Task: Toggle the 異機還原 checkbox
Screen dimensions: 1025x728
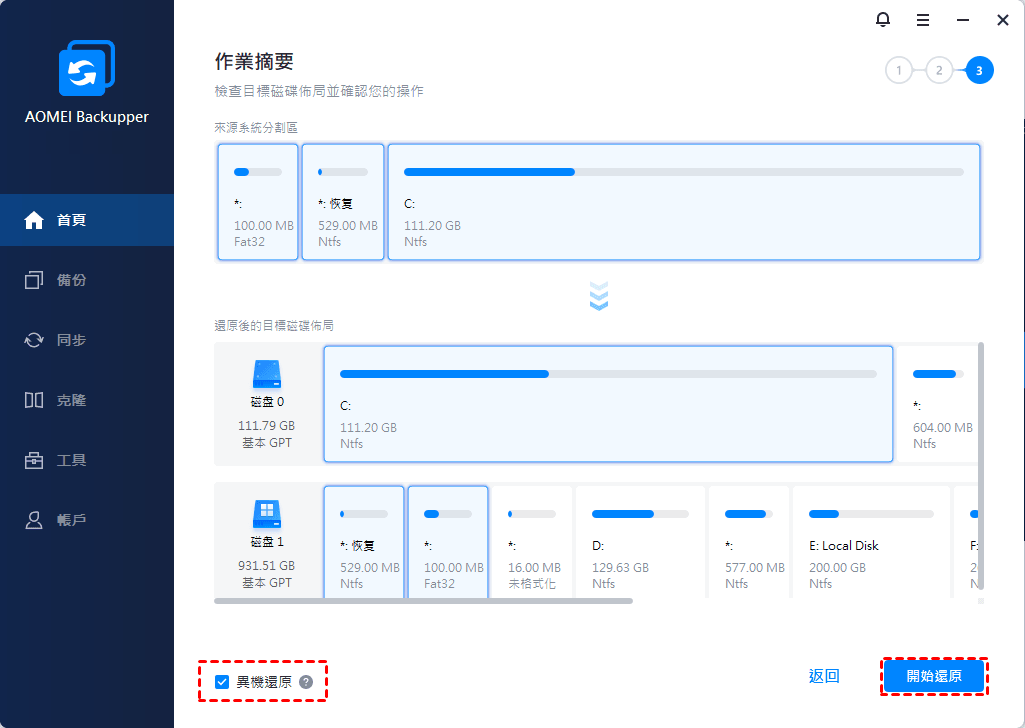Action: 222,682
